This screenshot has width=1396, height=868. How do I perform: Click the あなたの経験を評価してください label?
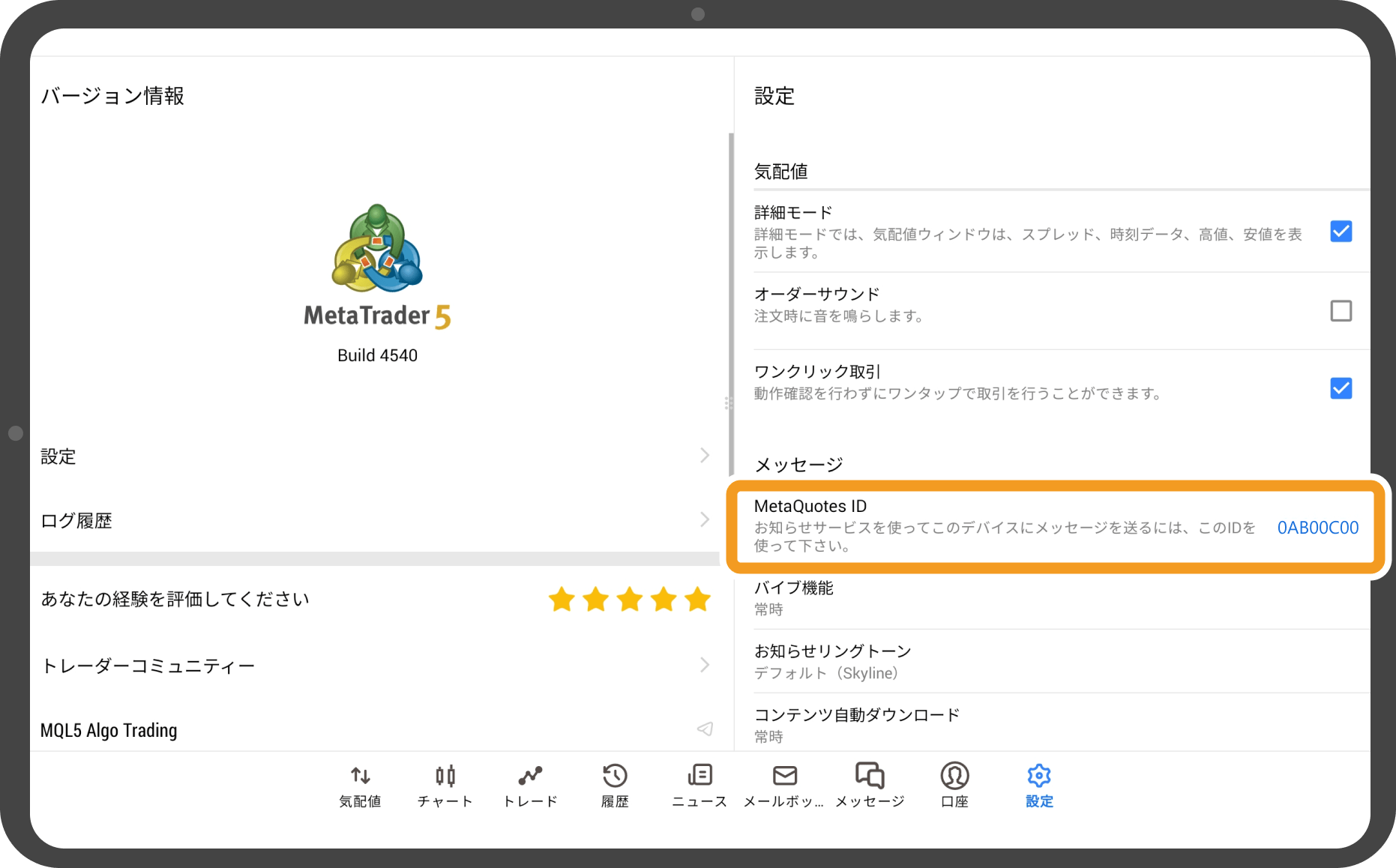[x=175, y=599]
